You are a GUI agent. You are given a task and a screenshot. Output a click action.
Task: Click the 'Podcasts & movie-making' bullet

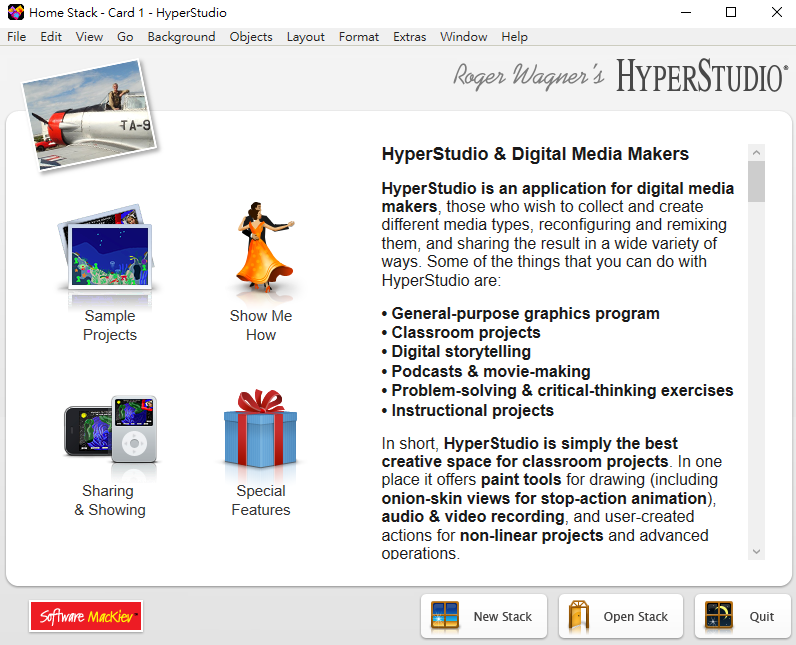pyautogui.click(x=486, y=371)
